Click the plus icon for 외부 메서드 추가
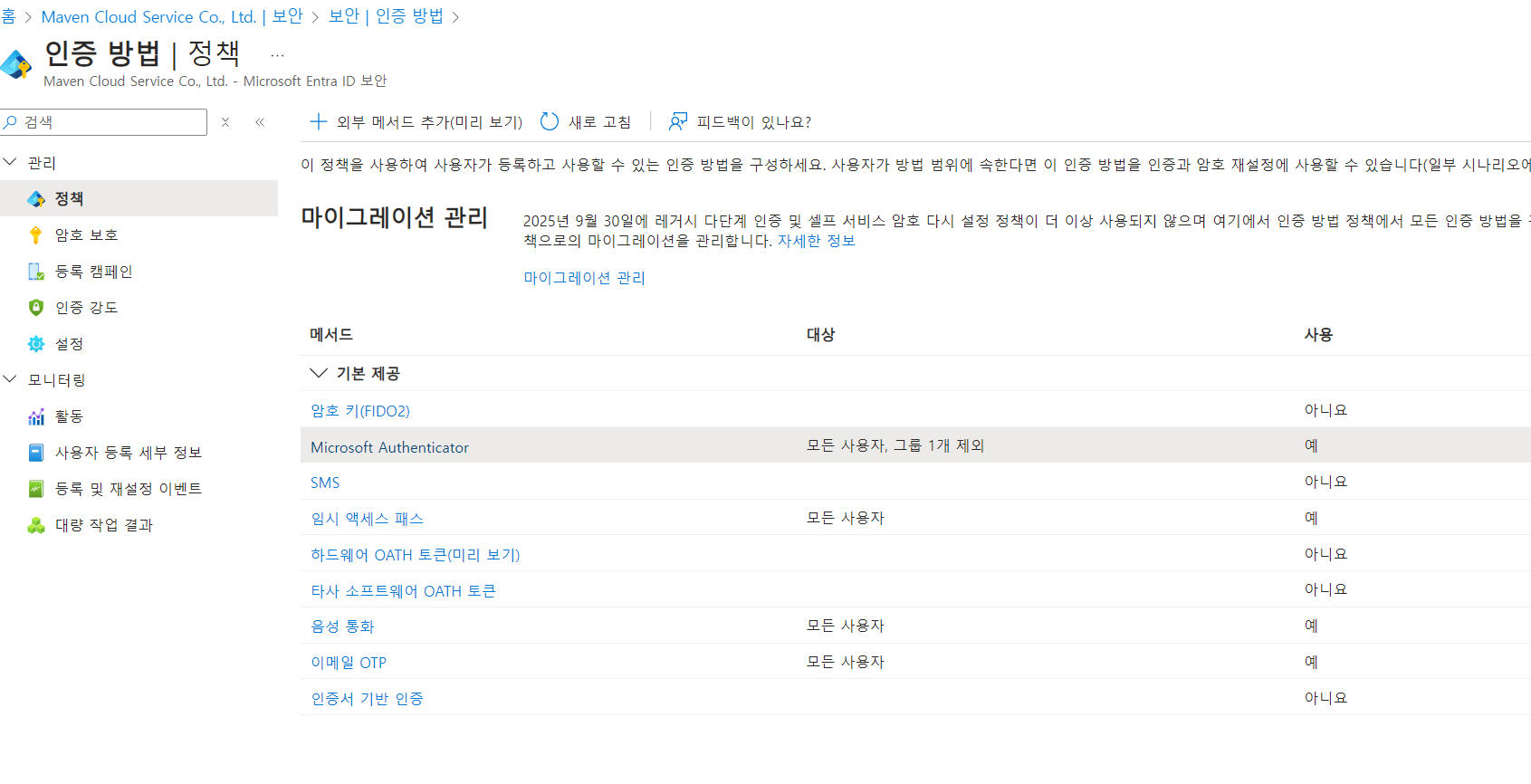Viewport: 1531px width, 784px height. 319,121
